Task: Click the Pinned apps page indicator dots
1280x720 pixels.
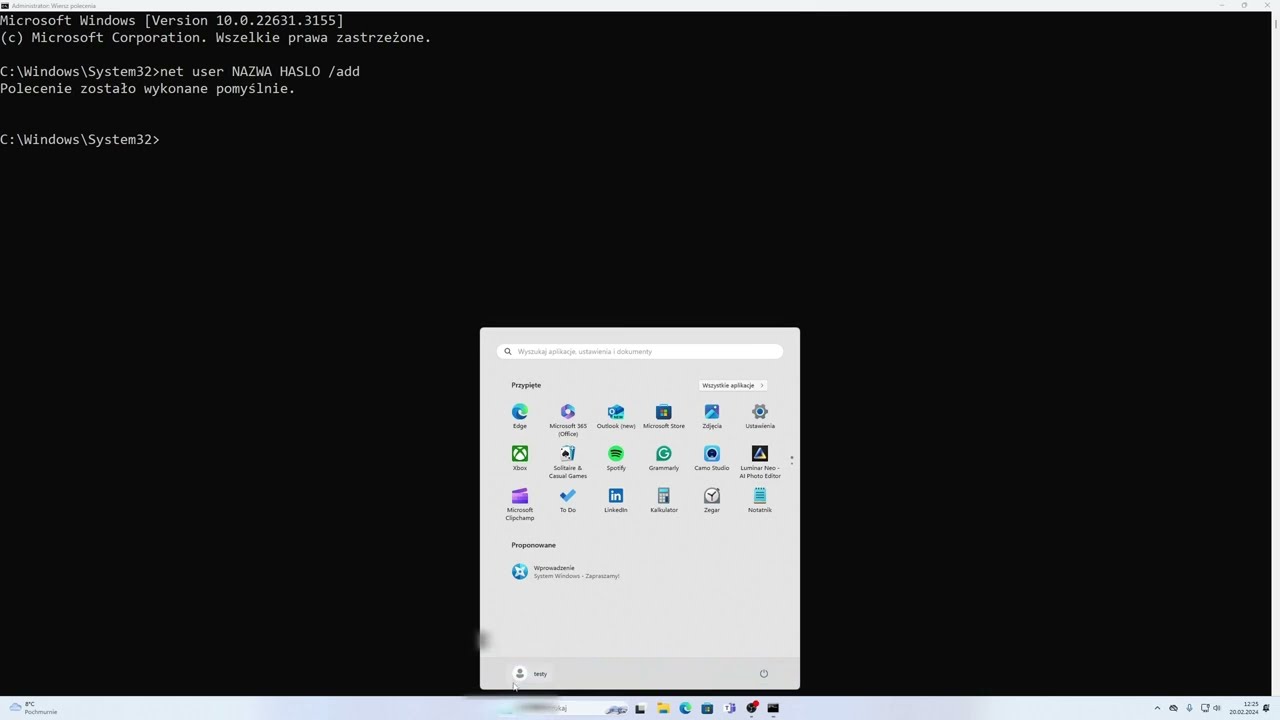Action: 791,460
